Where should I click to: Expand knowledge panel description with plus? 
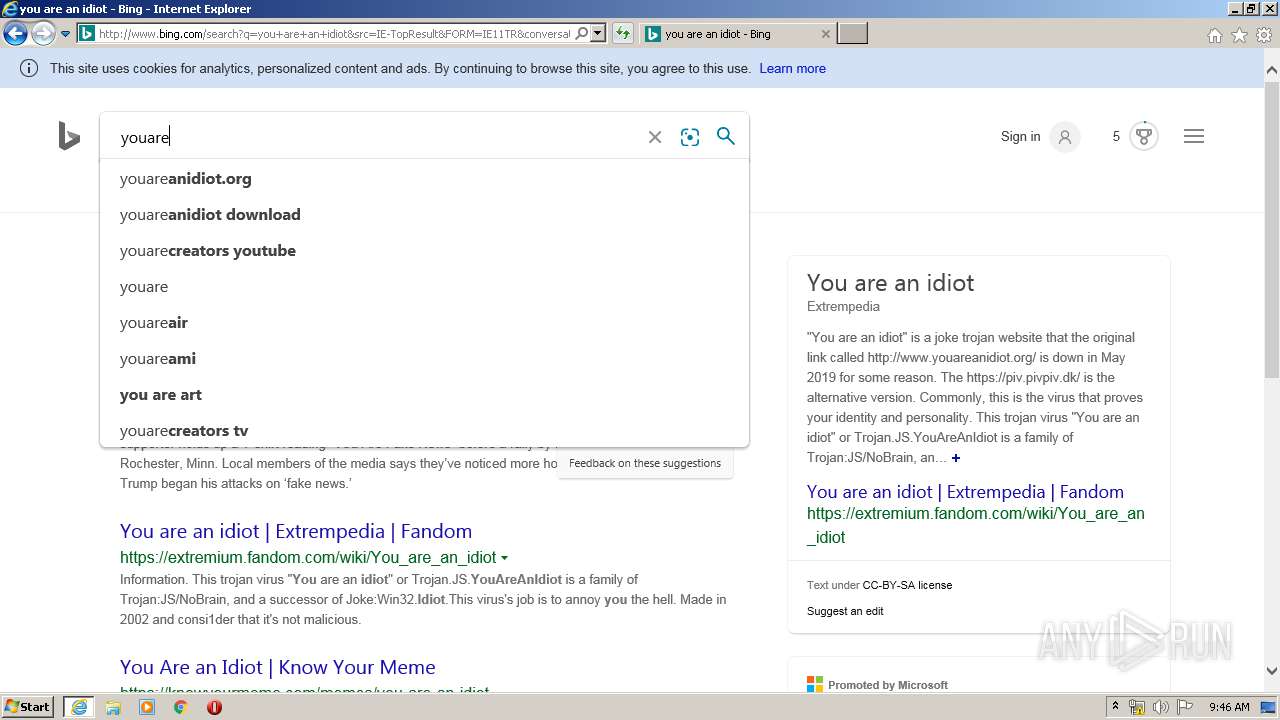point(956,458)
